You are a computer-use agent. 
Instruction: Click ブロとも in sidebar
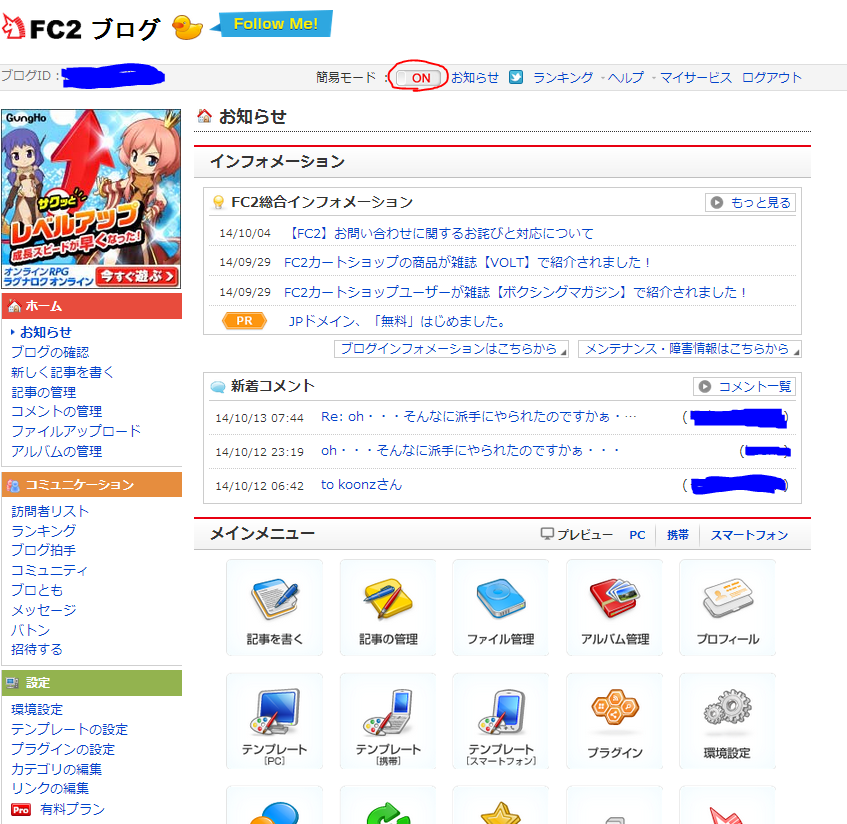click(x=37, y=590)
